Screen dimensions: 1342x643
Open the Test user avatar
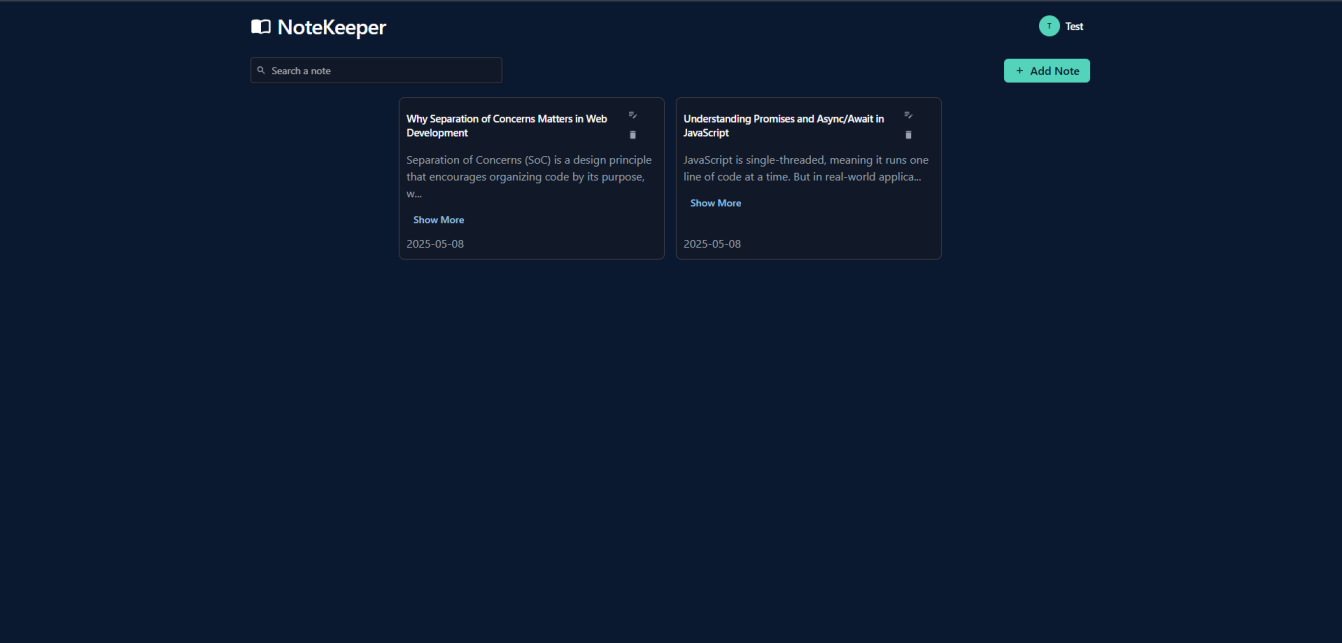[x=1049, y=26]
